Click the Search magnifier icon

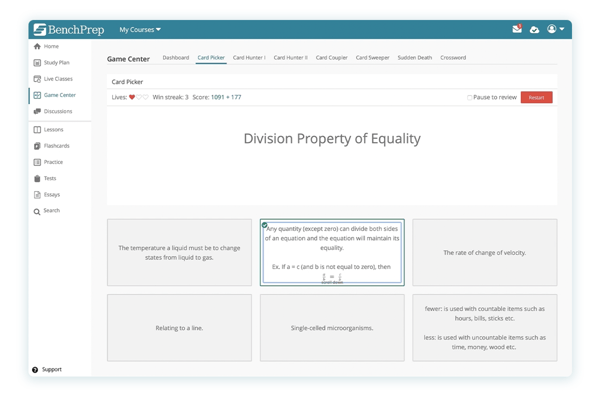tap(37, 211)
